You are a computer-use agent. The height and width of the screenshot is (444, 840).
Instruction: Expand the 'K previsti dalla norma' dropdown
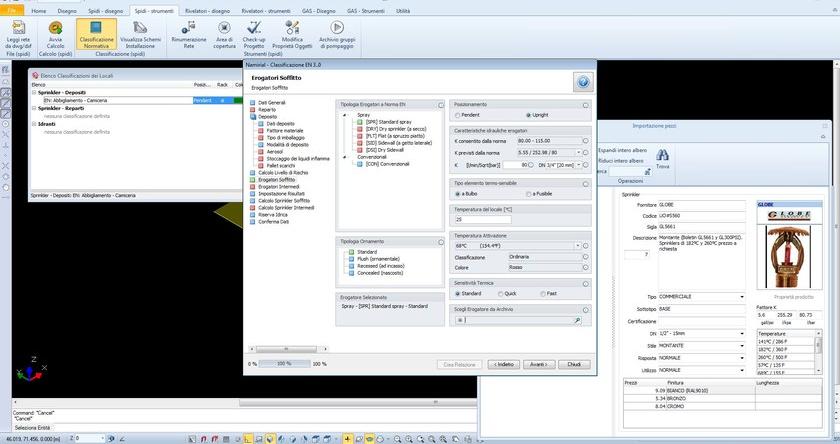click(577, 152)
